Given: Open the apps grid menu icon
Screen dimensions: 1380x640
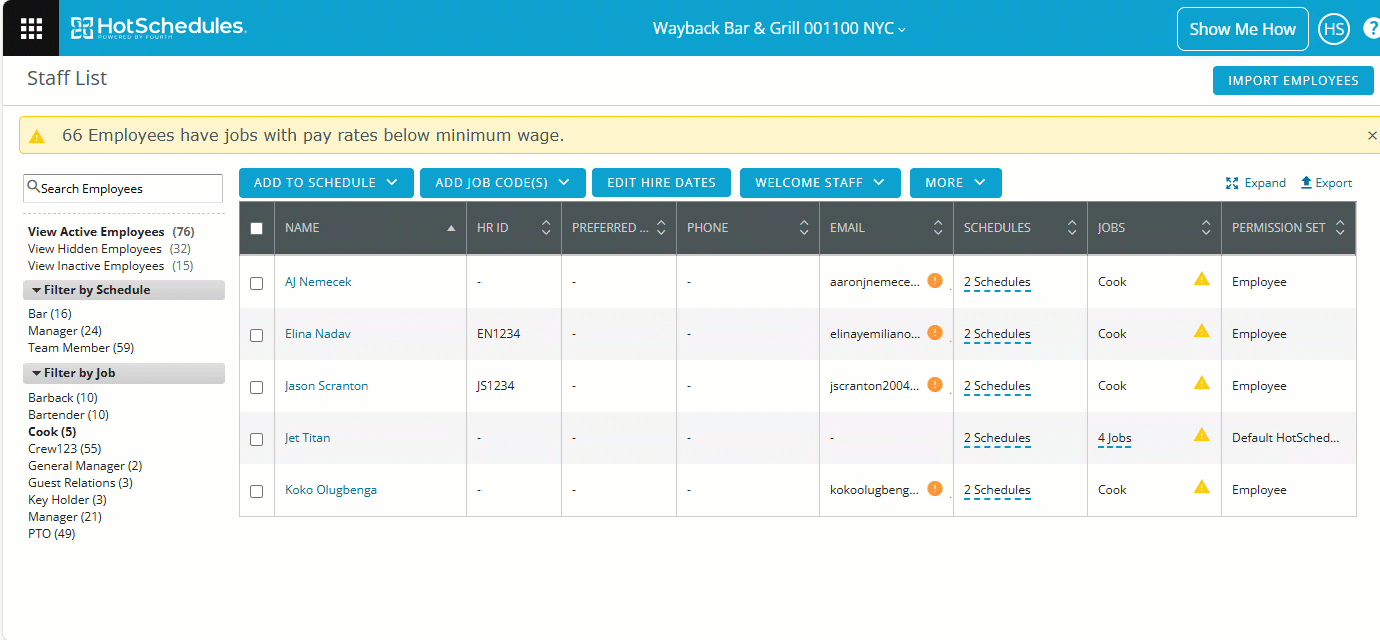Looking at the screenshot, I should pyautogui.click(x=31, y=28).
